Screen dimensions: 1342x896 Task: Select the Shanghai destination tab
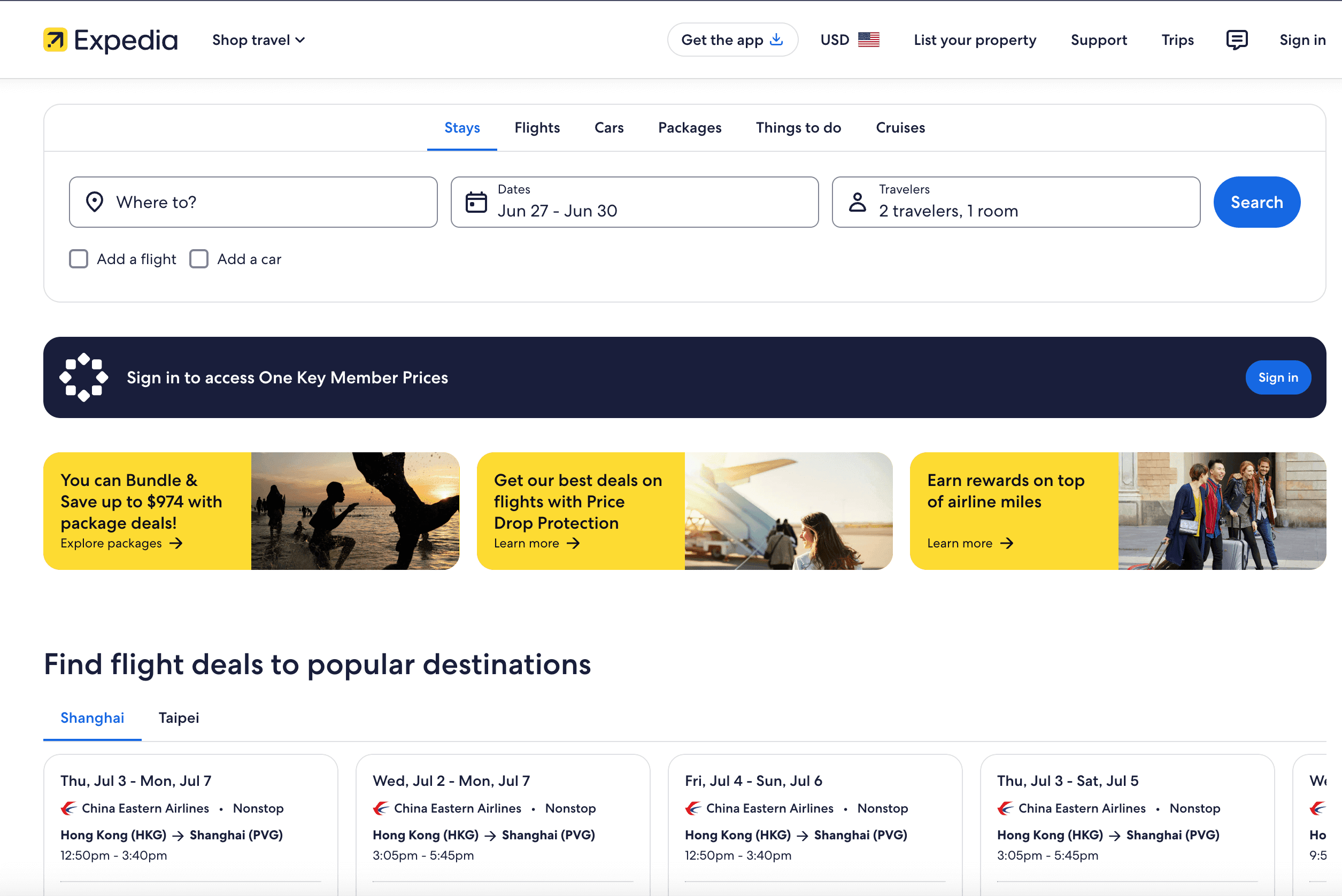[92, 719]
